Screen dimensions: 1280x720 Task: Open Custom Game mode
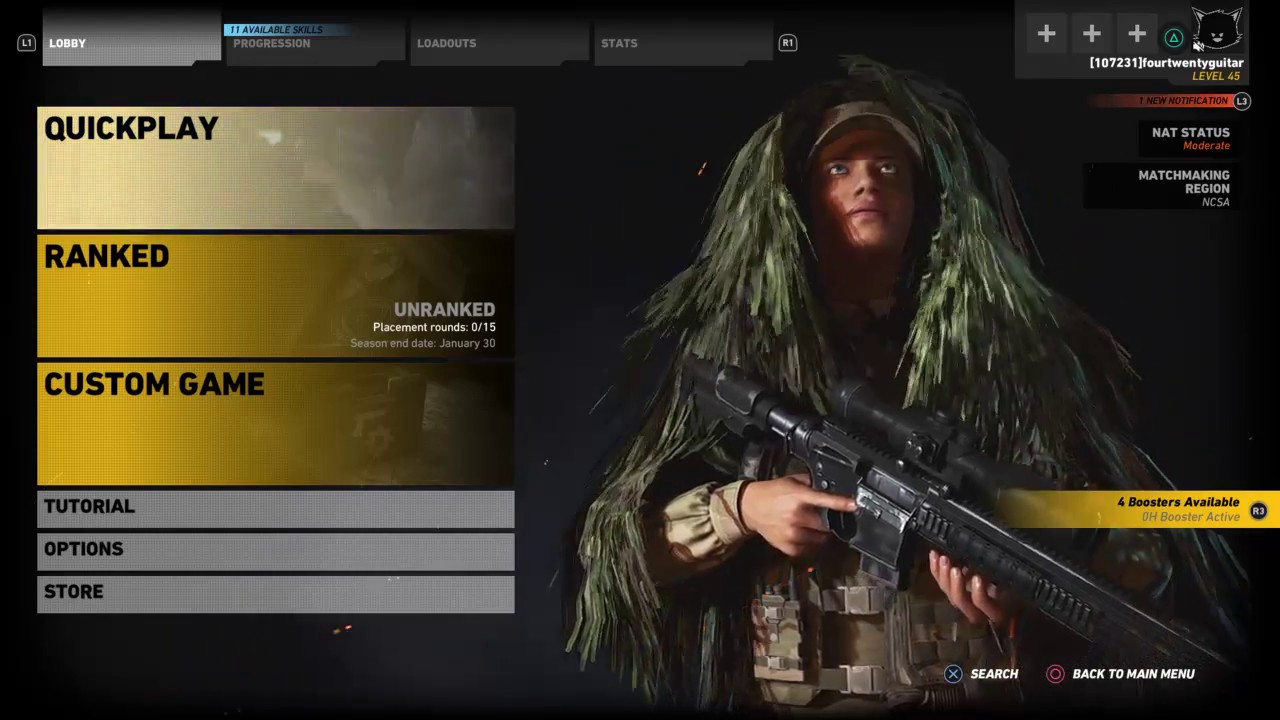[x=276, y=424]
